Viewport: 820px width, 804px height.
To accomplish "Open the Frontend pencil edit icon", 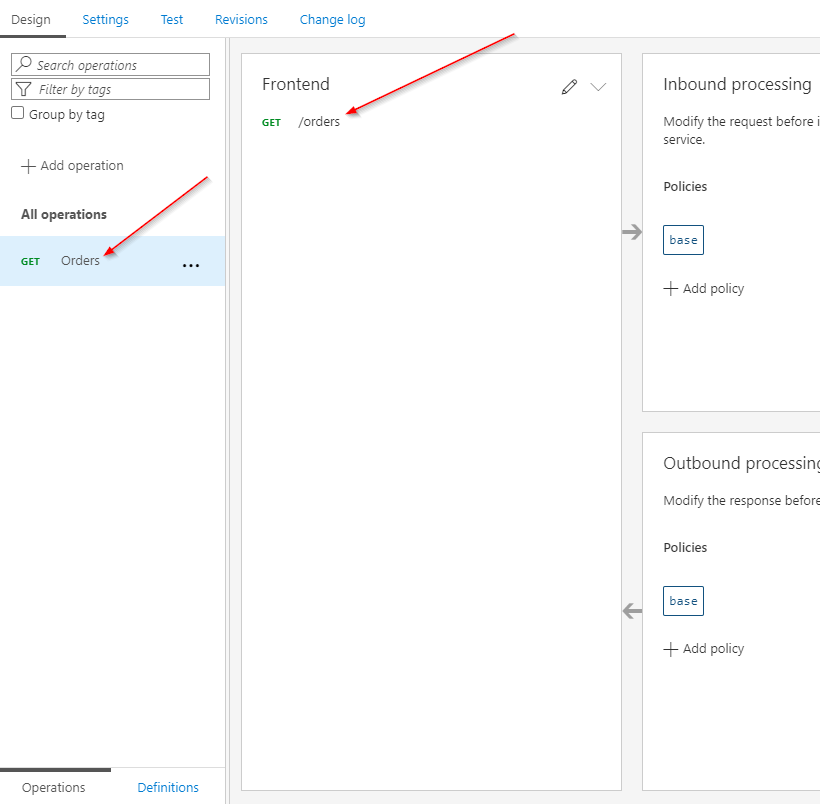I will click(569, 87).
